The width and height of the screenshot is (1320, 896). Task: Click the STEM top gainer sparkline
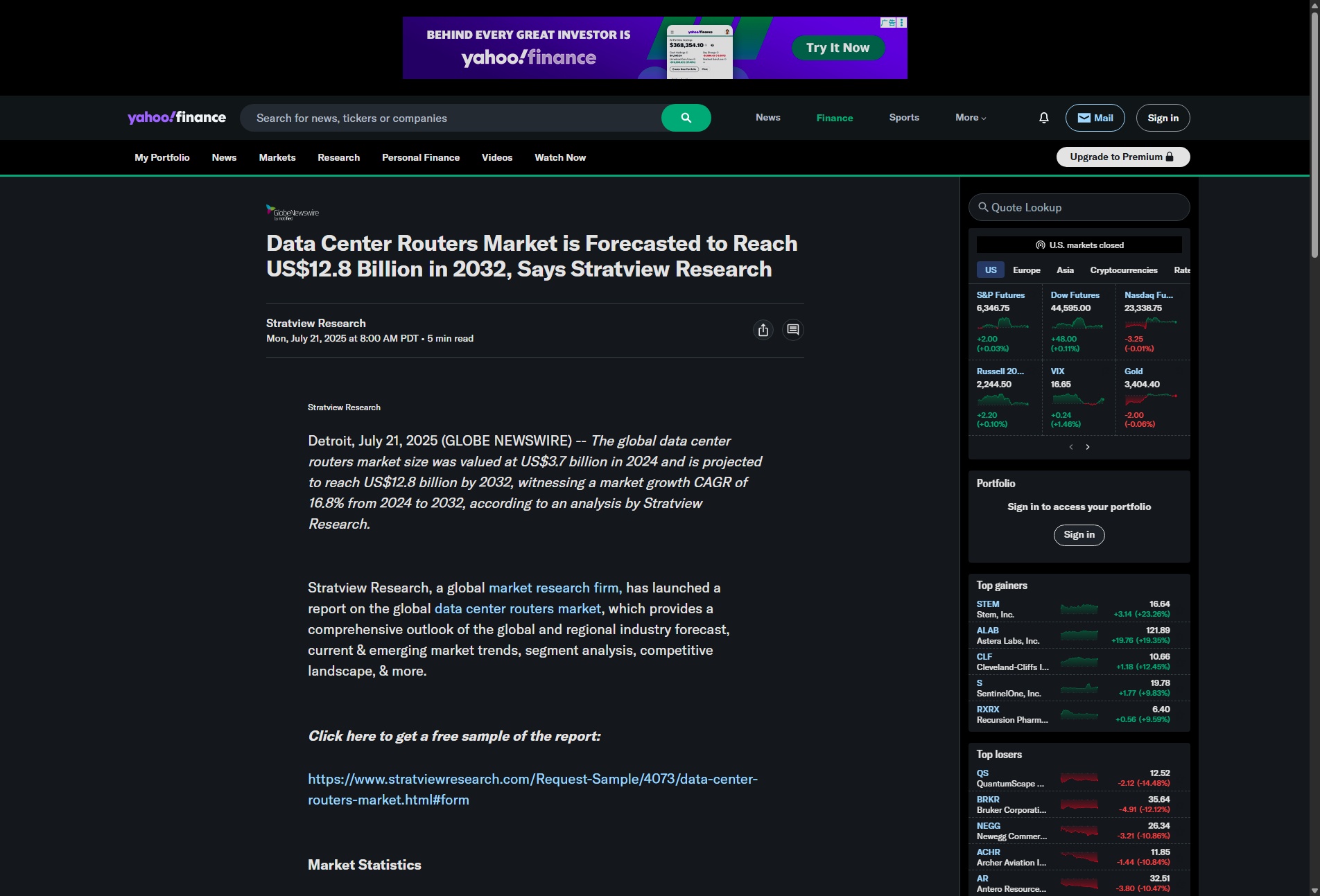pyautogui.click(x=1079, y=609)
